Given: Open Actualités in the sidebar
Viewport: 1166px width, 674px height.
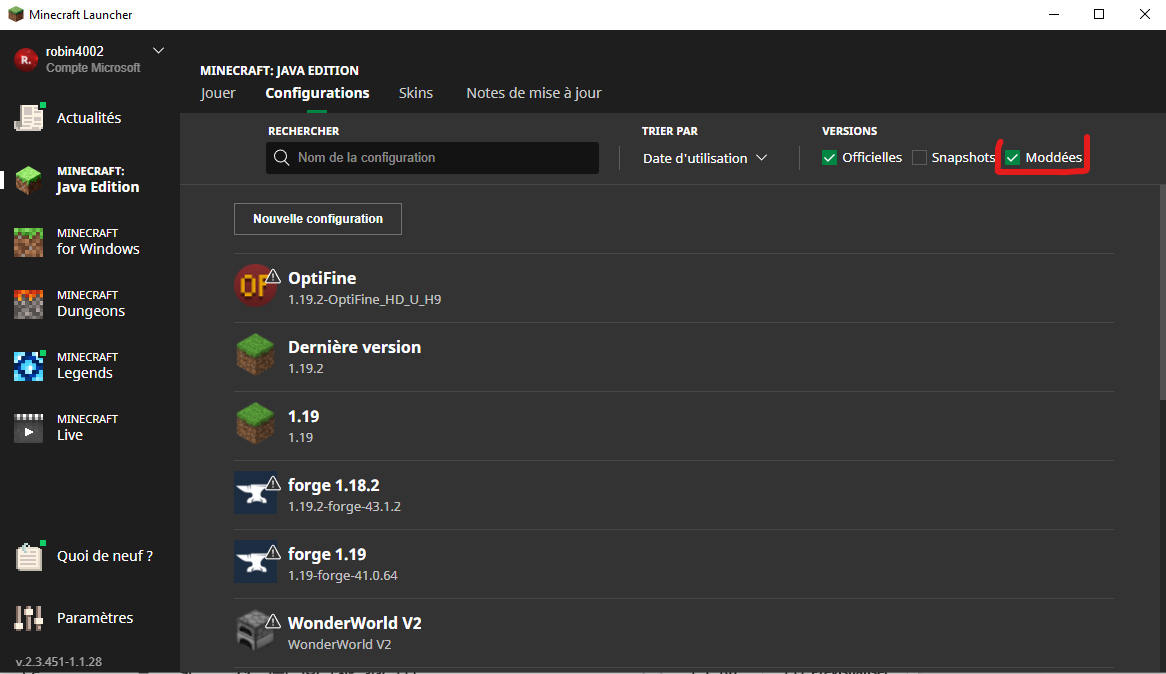Looking at the screenshot, I should click(89, 118).
